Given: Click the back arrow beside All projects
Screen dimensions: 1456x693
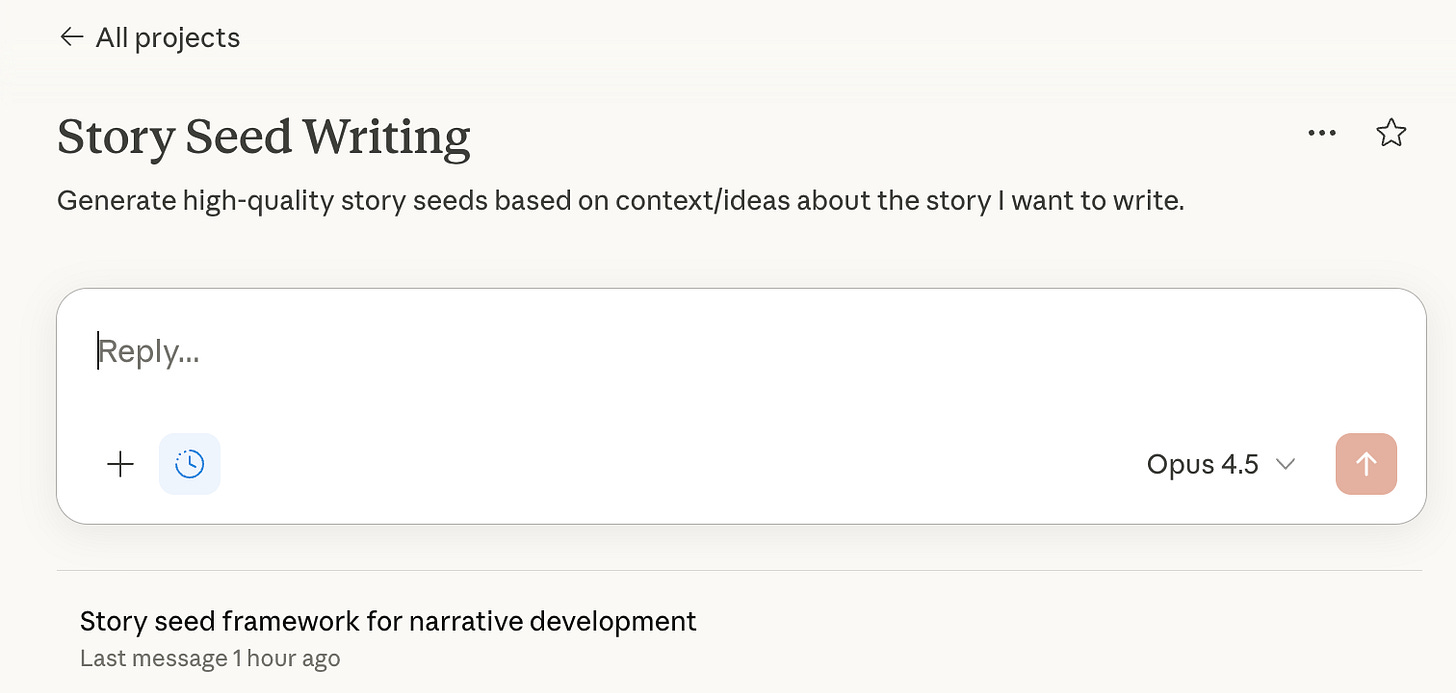Looking at the screenshot, I should (x=70, y=38).
